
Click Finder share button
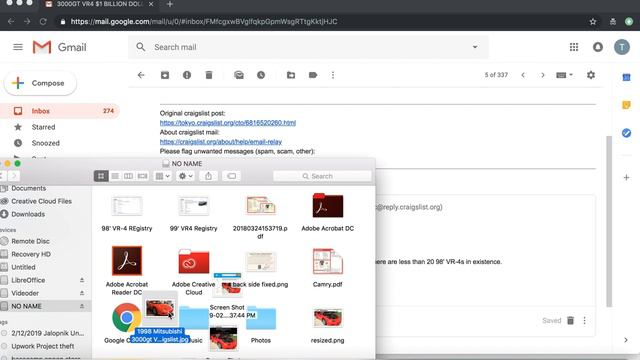coord(208,176)
